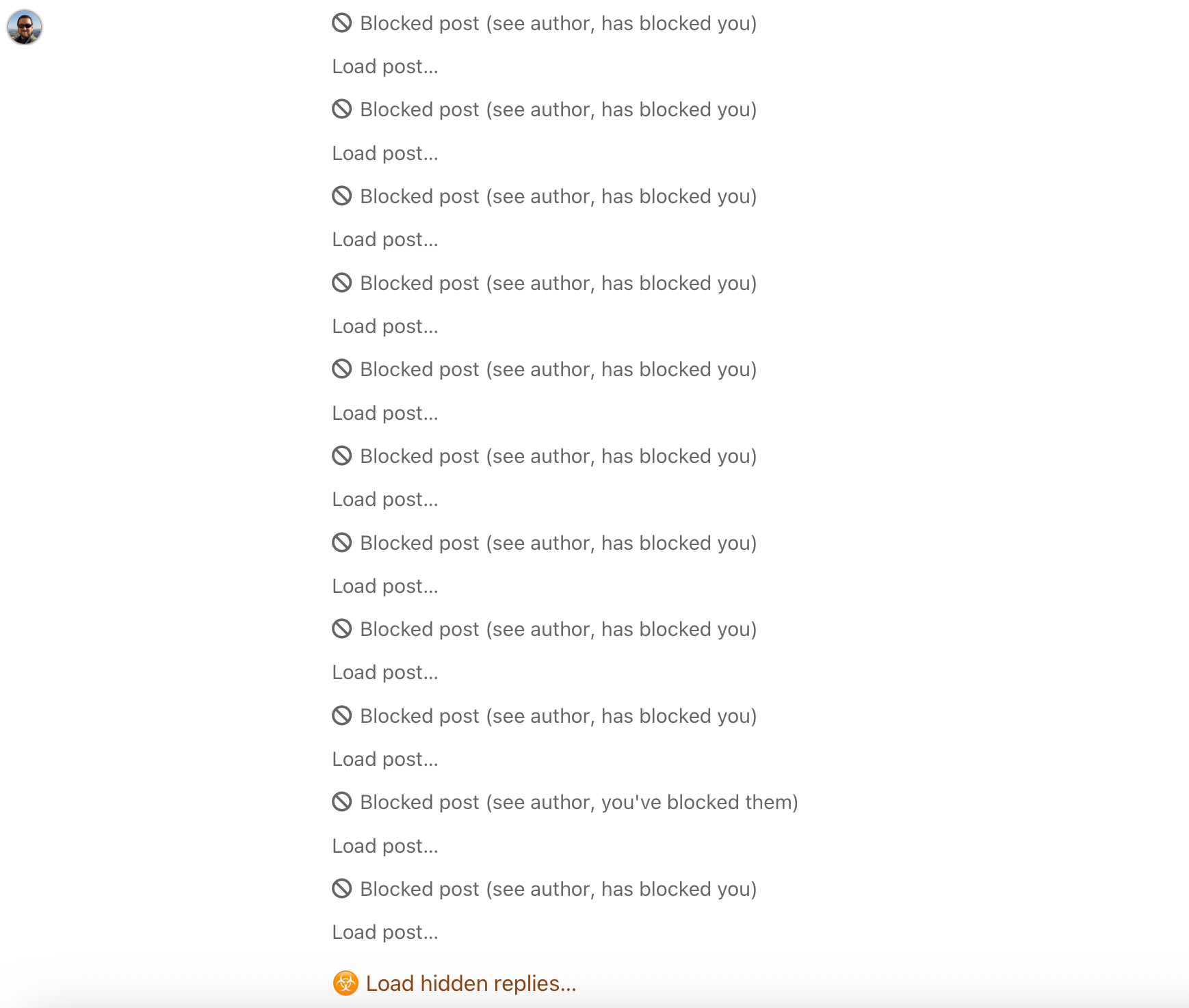
Task: Click the blocked icon on the "you've blocked them" post
Action: tap(342, 801)
